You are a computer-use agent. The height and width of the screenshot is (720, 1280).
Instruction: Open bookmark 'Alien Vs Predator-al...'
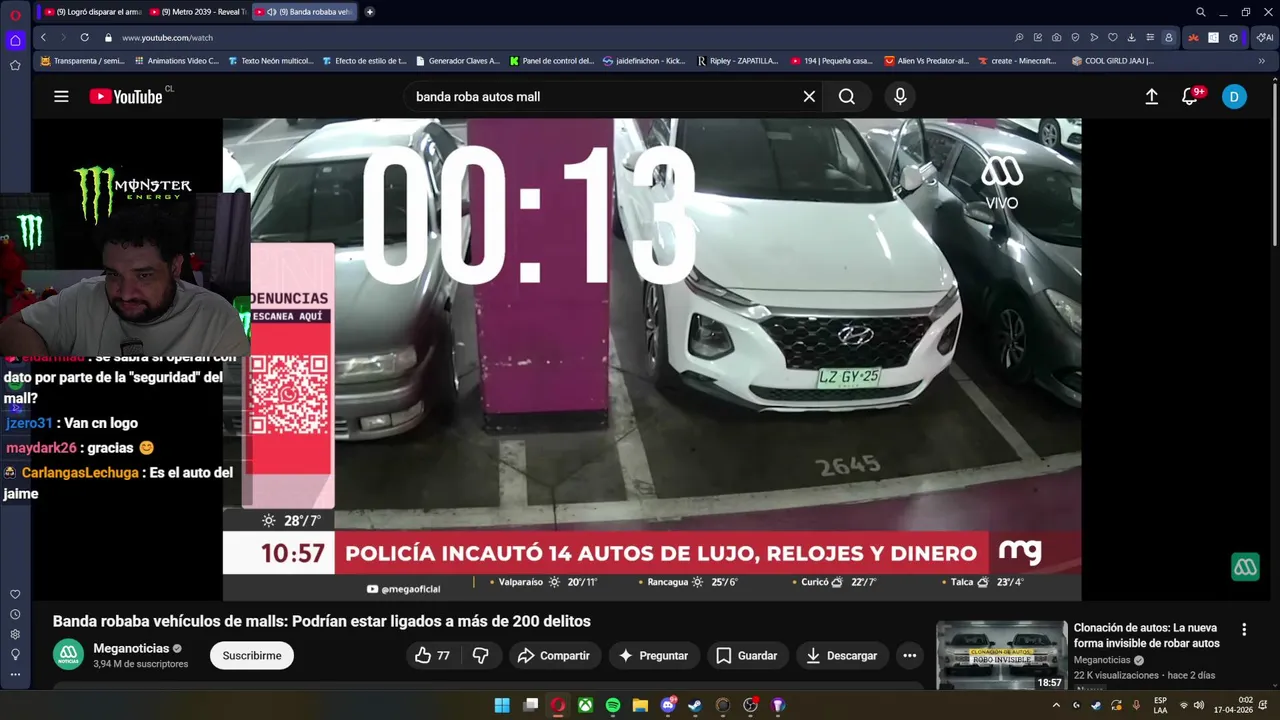click(926, 60)
